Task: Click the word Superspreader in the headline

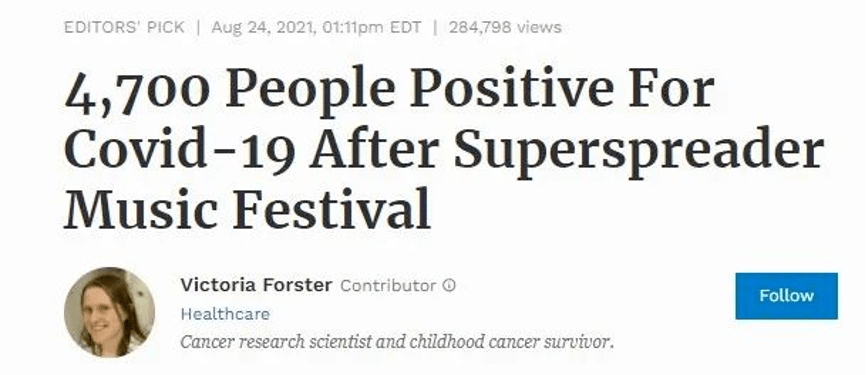Action: pyautogui.click(x=639, y=151)
